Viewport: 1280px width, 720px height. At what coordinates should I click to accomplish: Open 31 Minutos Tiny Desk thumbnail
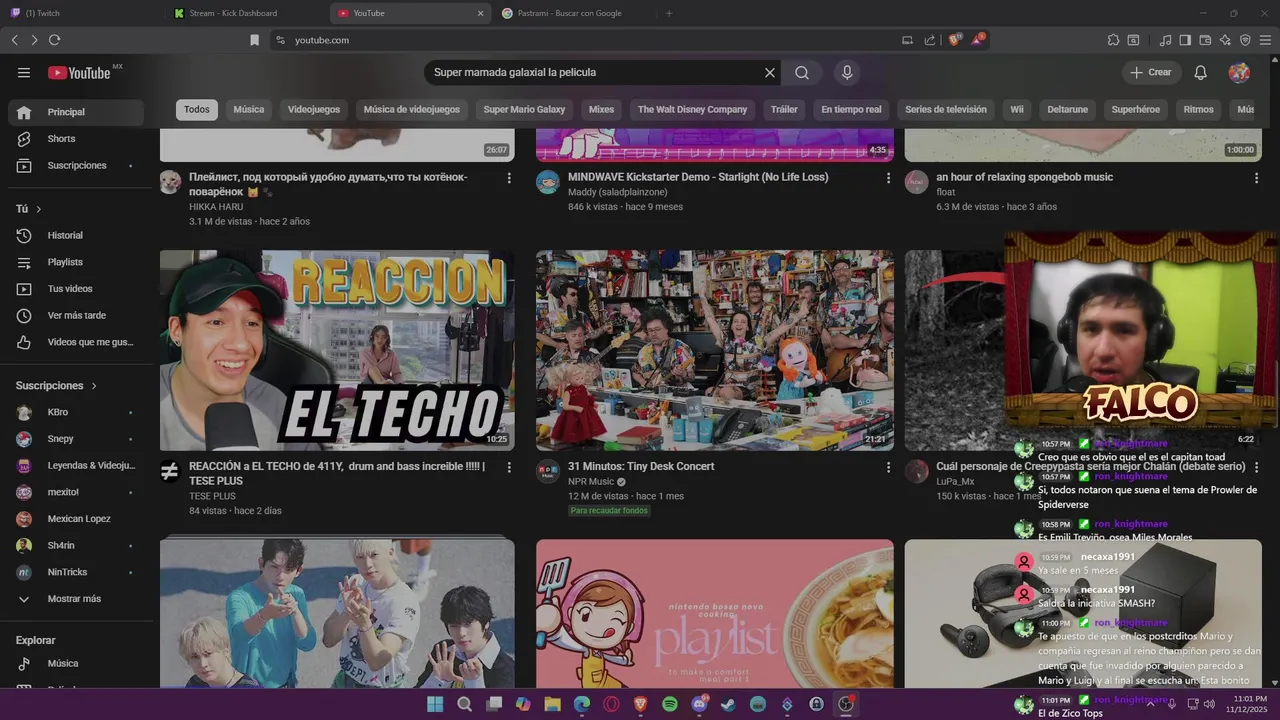715,350
